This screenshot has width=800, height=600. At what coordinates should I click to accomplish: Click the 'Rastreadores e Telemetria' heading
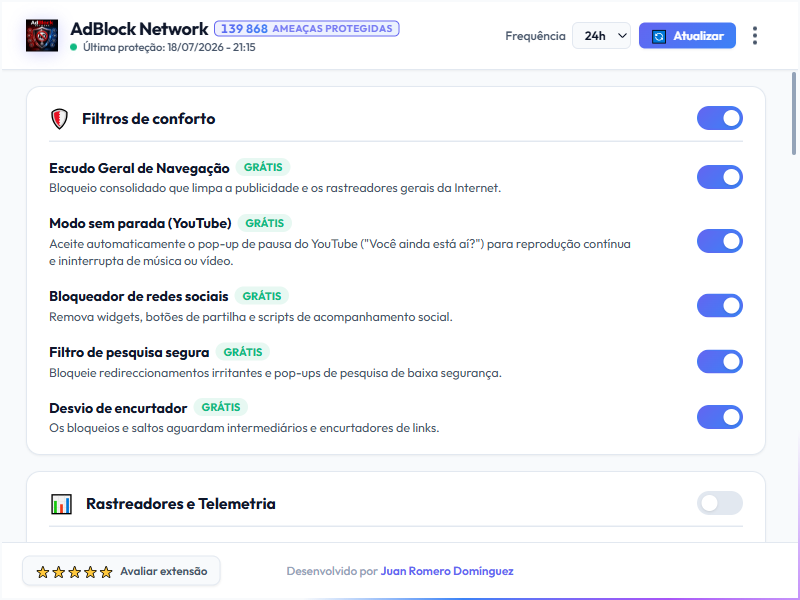181,504
